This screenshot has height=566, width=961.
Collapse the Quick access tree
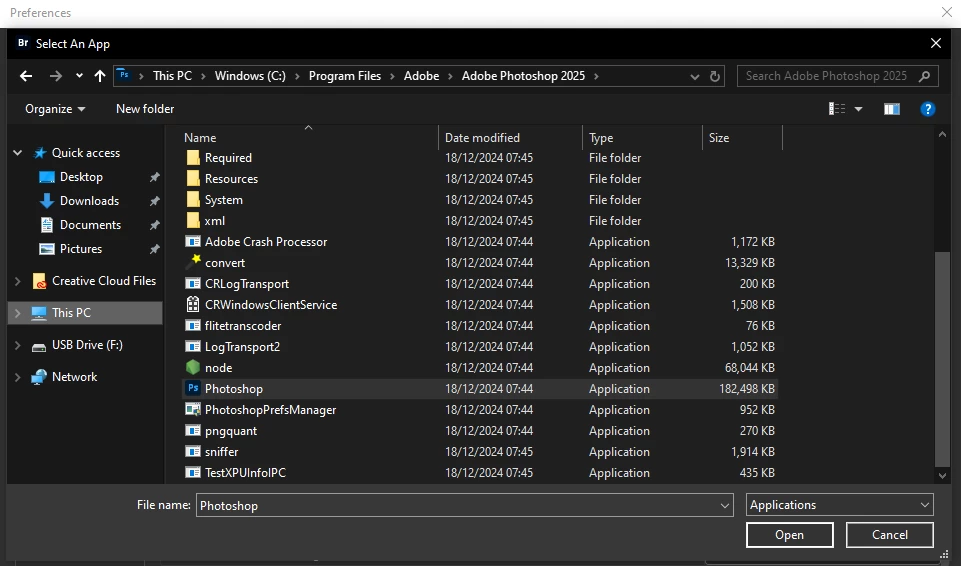tap(18, 153)
